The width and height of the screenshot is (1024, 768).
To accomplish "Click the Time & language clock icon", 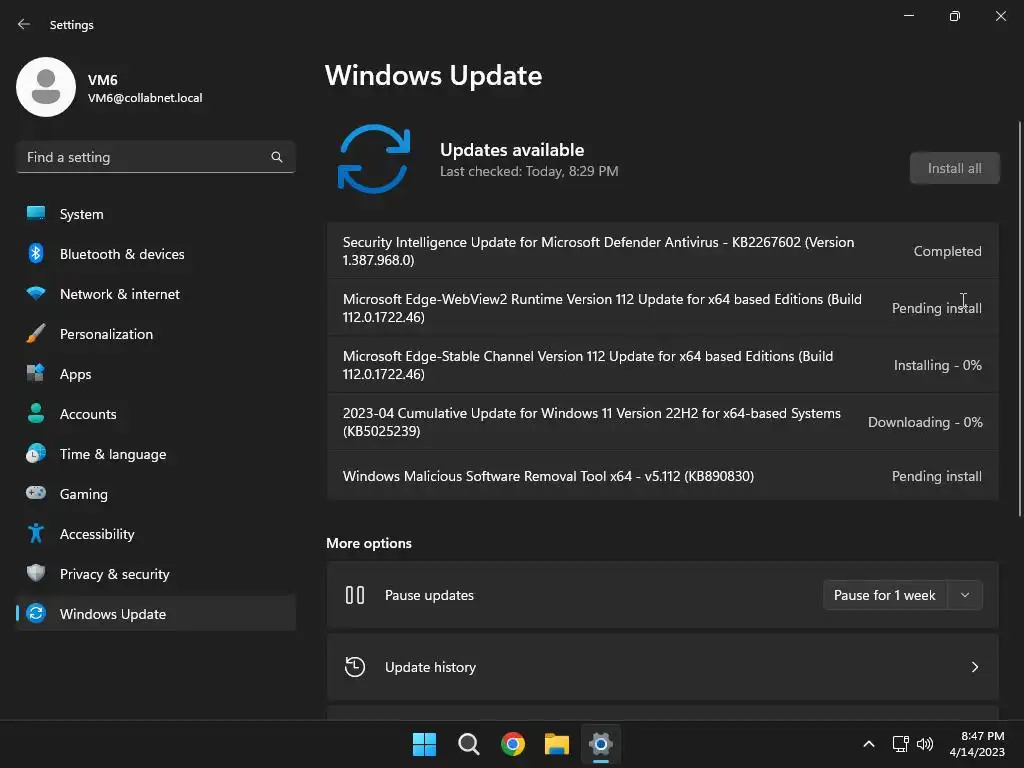I will [x=36, y=453].
